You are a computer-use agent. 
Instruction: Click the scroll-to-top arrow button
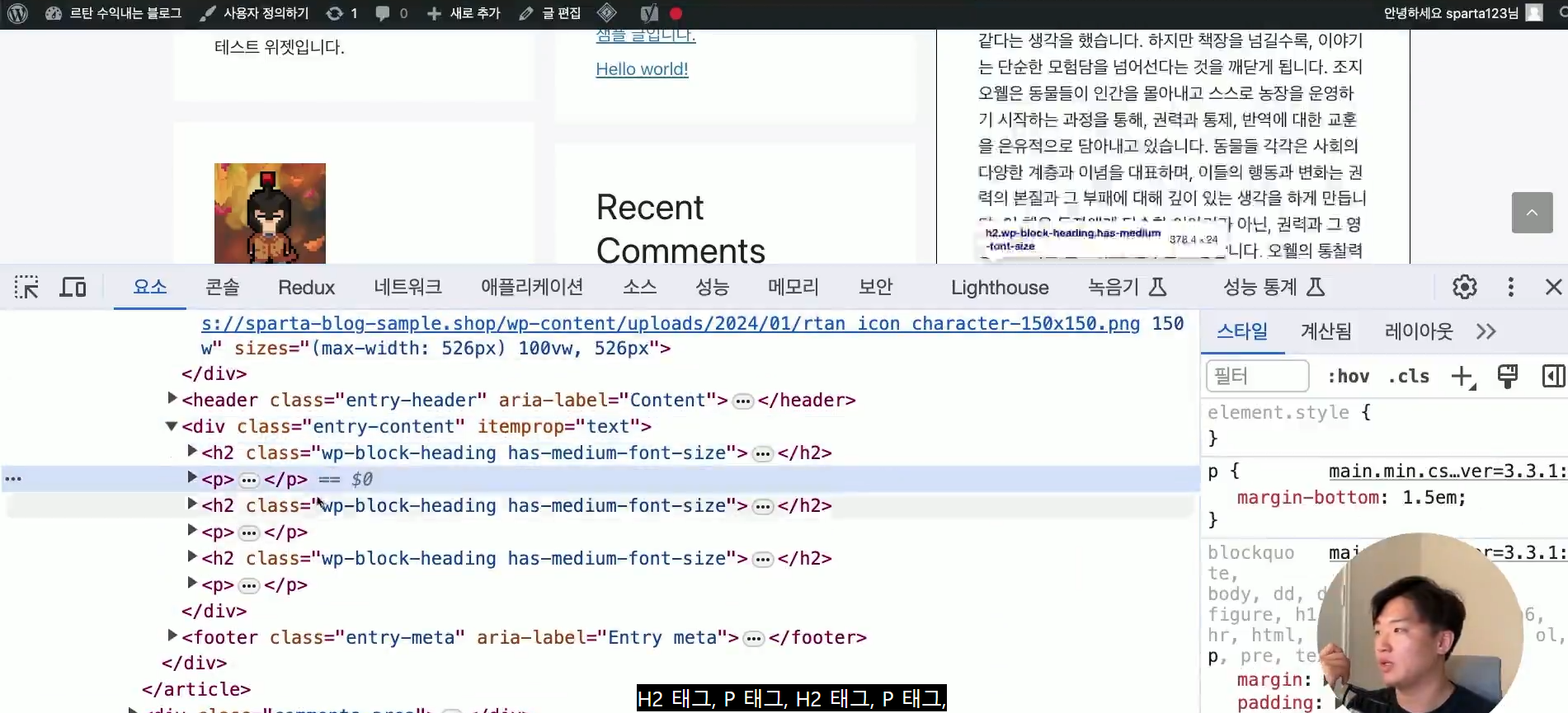[1532, 213]
